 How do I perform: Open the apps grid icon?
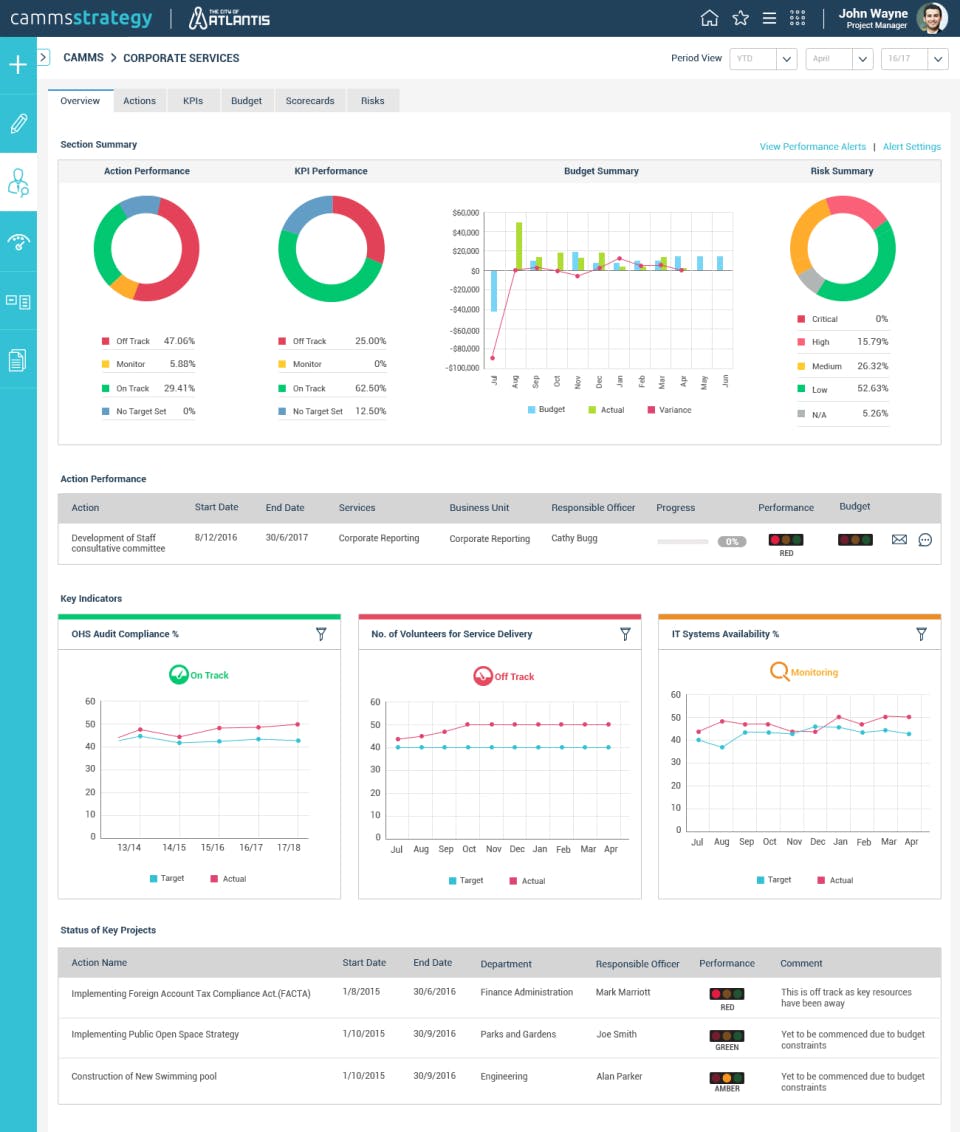pos(798,18)
